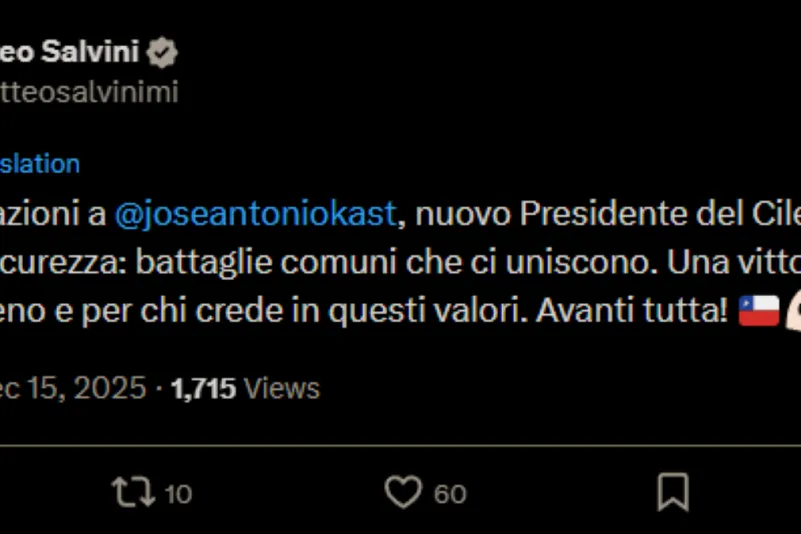Click the verified badge beside Salvini

tap(163, 53)
